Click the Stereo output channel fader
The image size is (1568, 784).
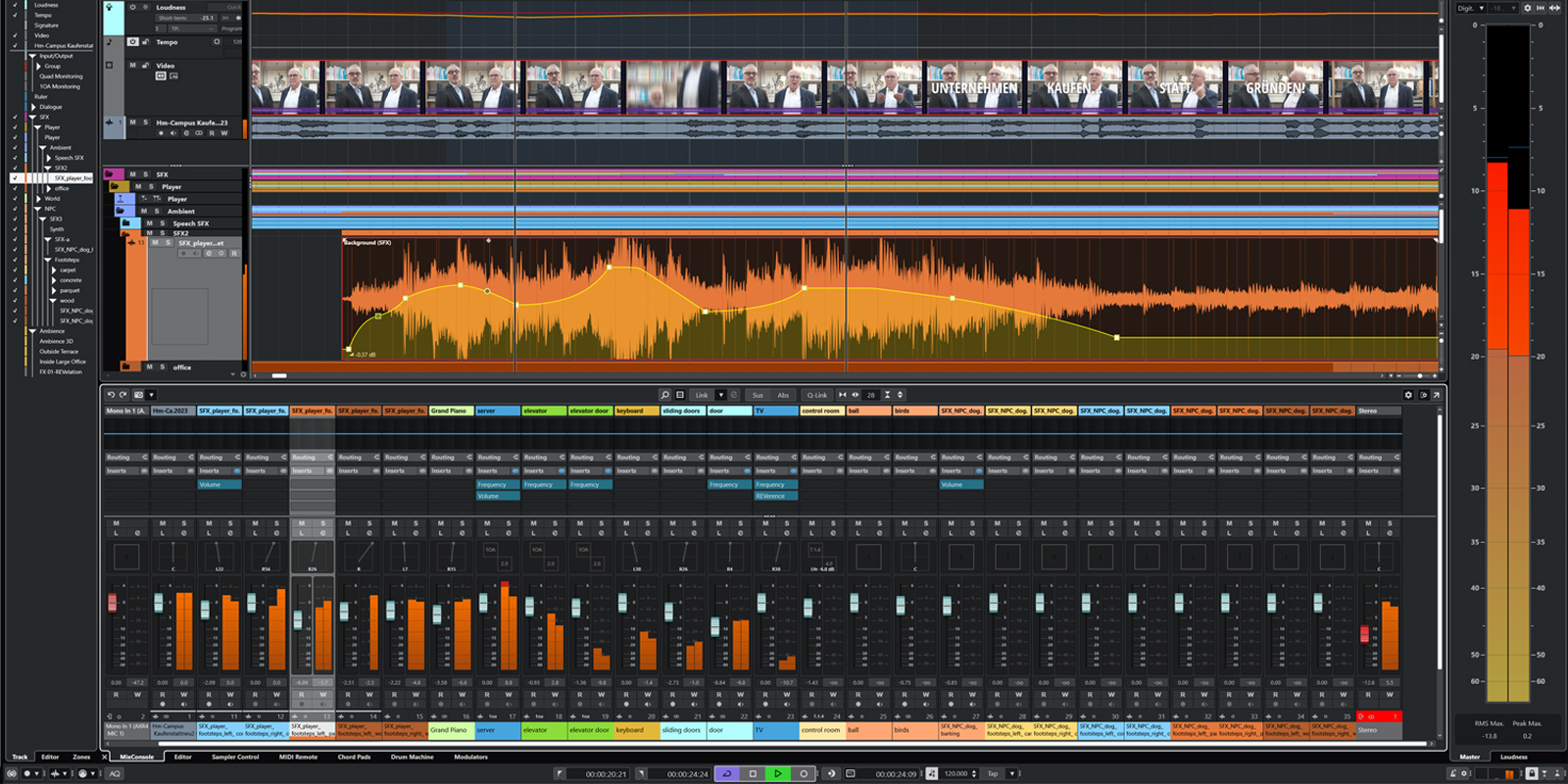tap(1364, 634)
